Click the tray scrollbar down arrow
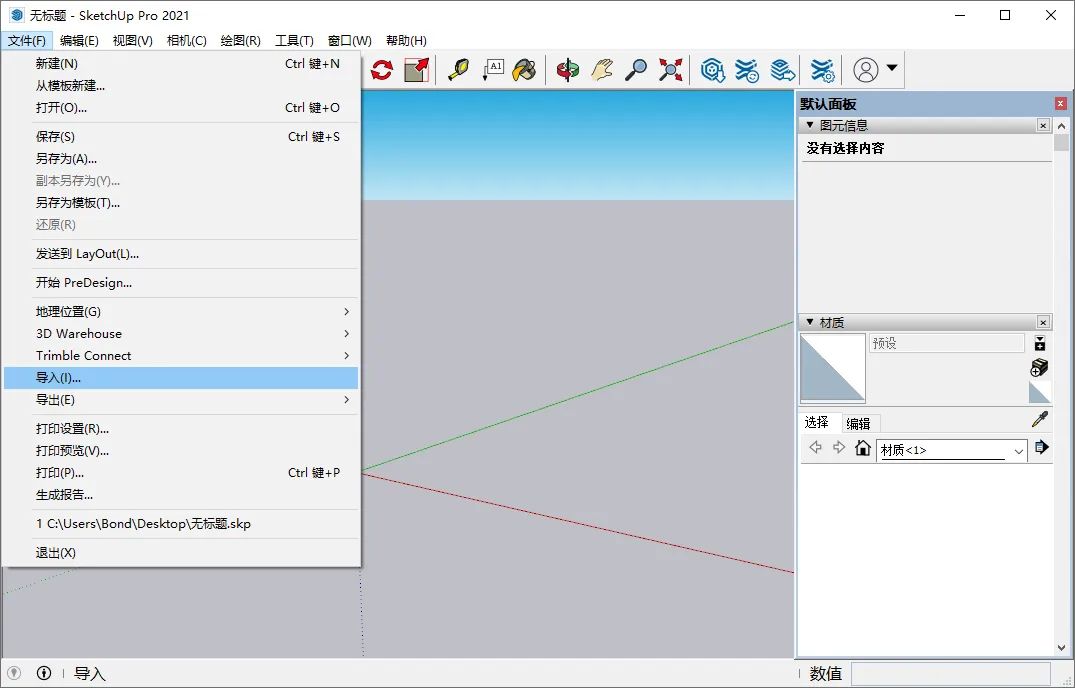 tap(1061, 647)
